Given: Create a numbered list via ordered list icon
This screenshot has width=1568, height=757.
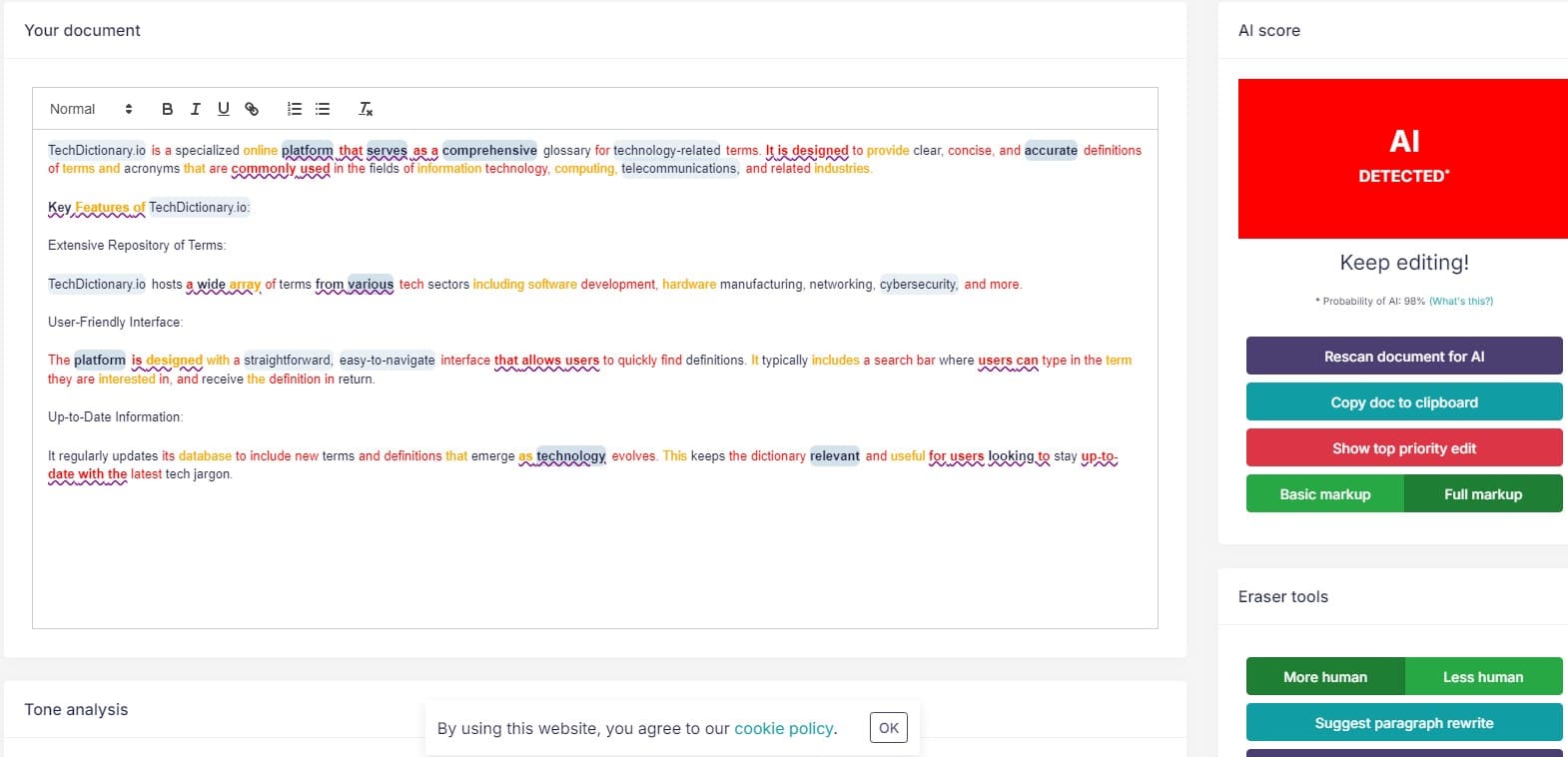Looking at the screenshot, I should point(294,109).
